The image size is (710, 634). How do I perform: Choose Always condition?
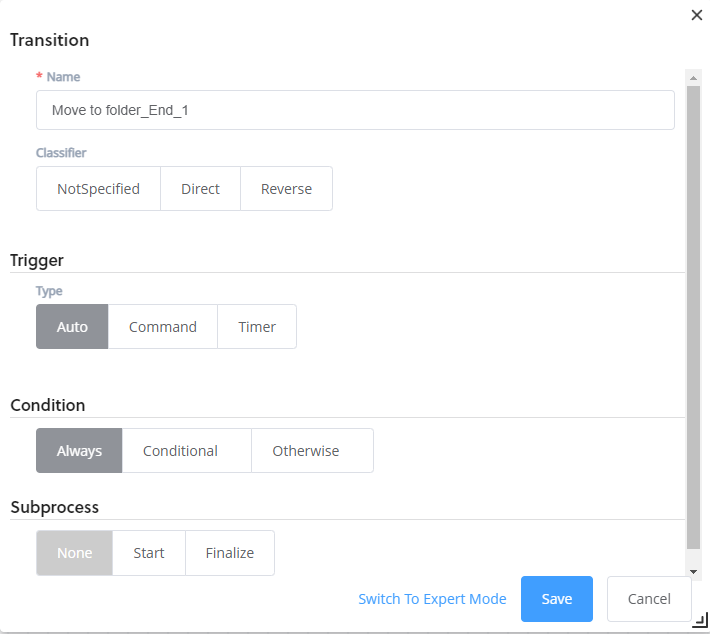coord(79,451)
